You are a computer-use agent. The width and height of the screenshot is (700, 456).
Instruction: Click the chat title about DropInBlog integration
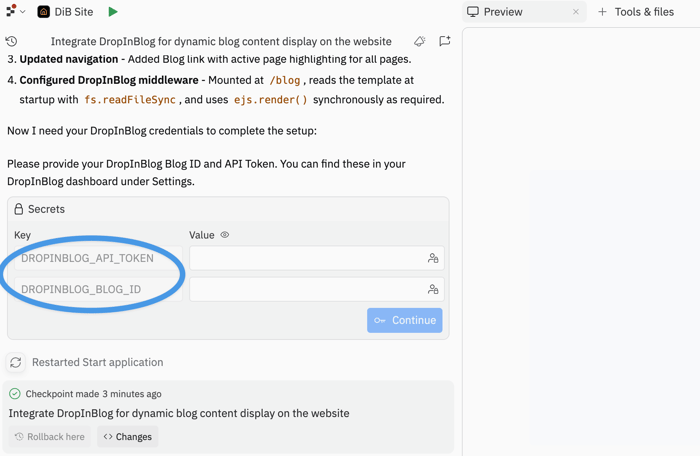click(x=221, y=42)
